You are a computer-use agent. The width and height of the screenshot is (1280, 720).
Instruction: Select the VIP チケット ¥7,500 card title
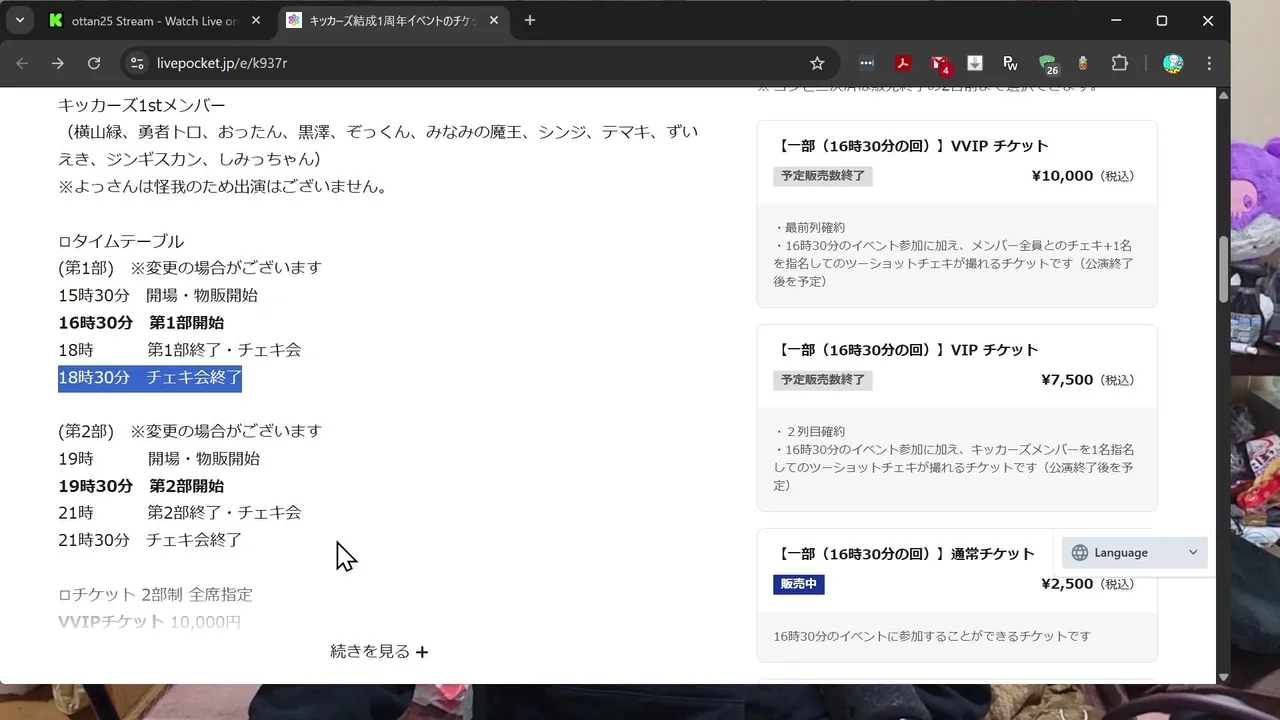click(x=907, y=350)
